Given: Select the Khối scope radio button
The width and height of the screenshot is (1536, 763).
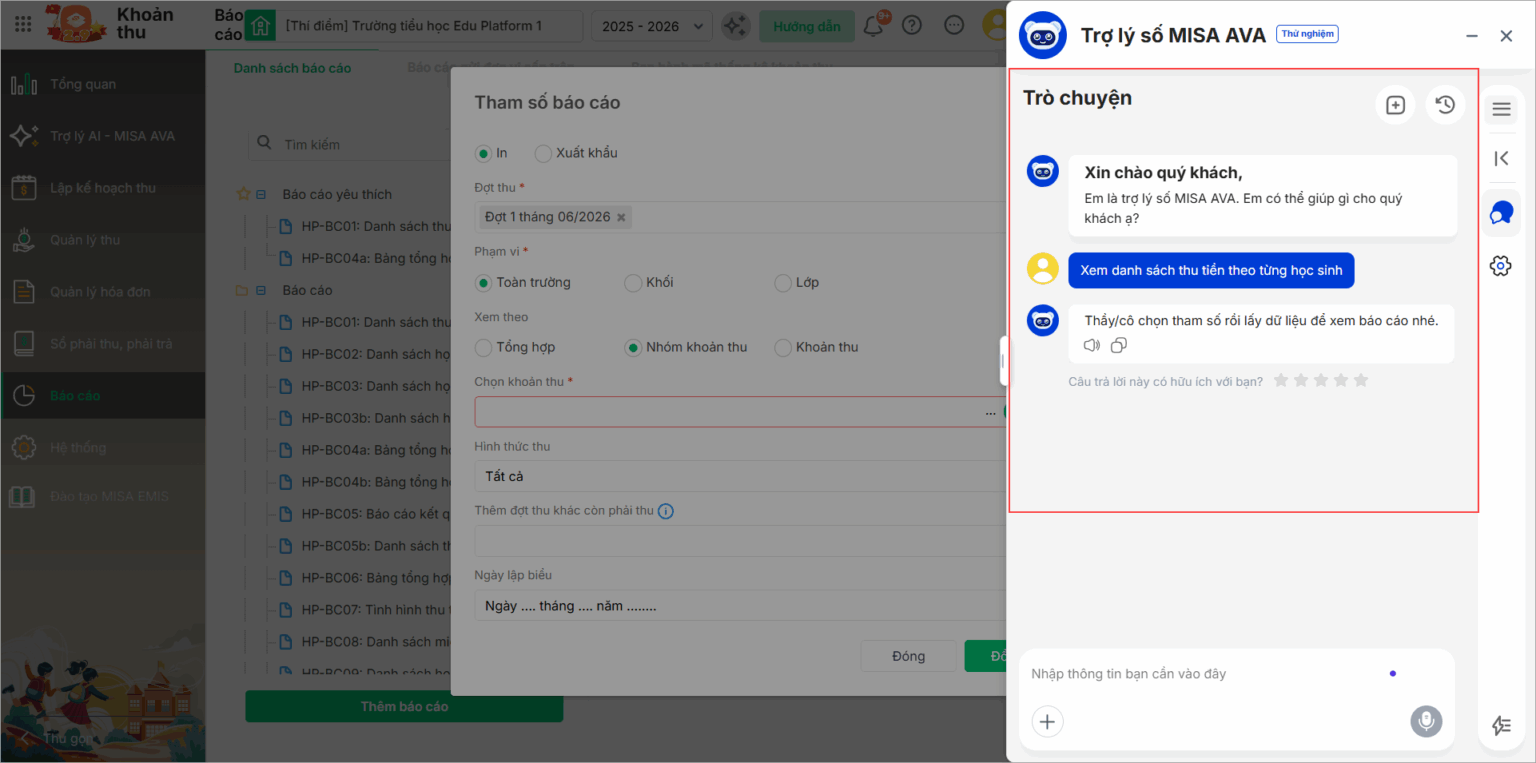Looking at the screenshot, I should point(633,283).
